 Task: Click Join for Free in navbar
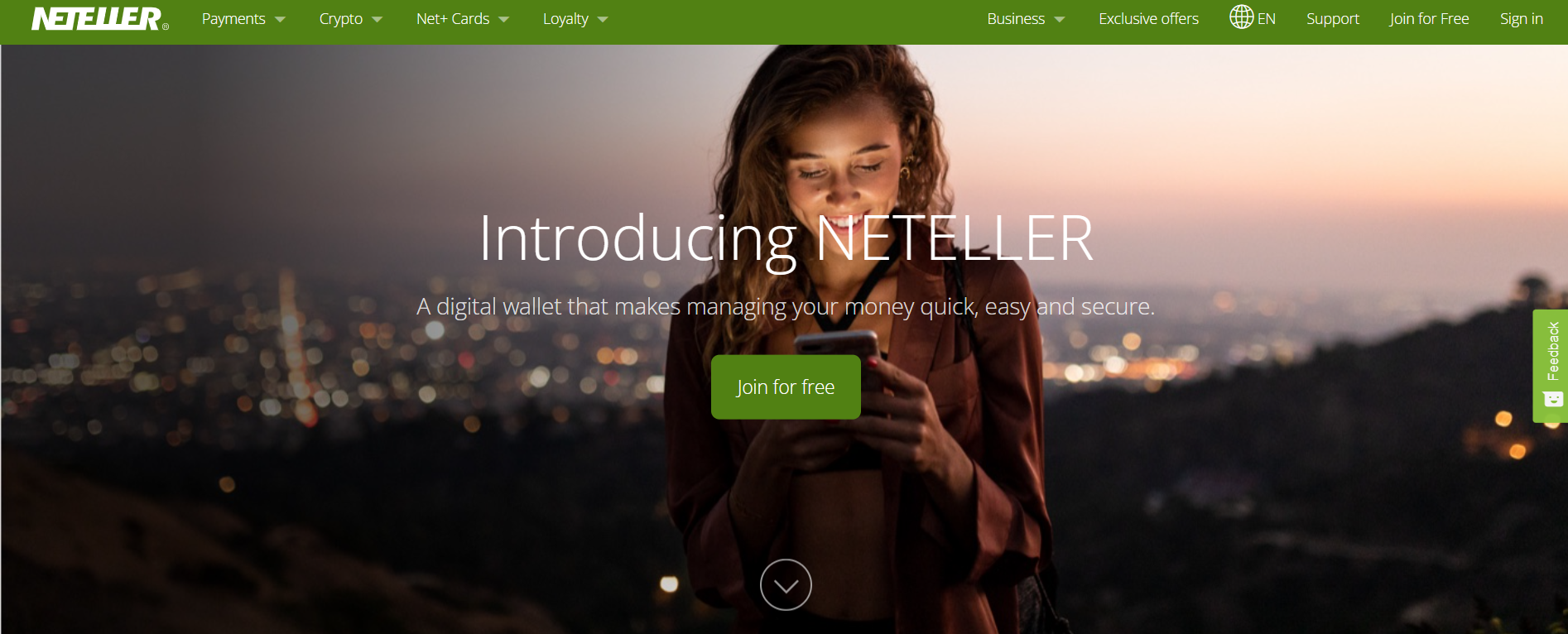(1430, 19)
